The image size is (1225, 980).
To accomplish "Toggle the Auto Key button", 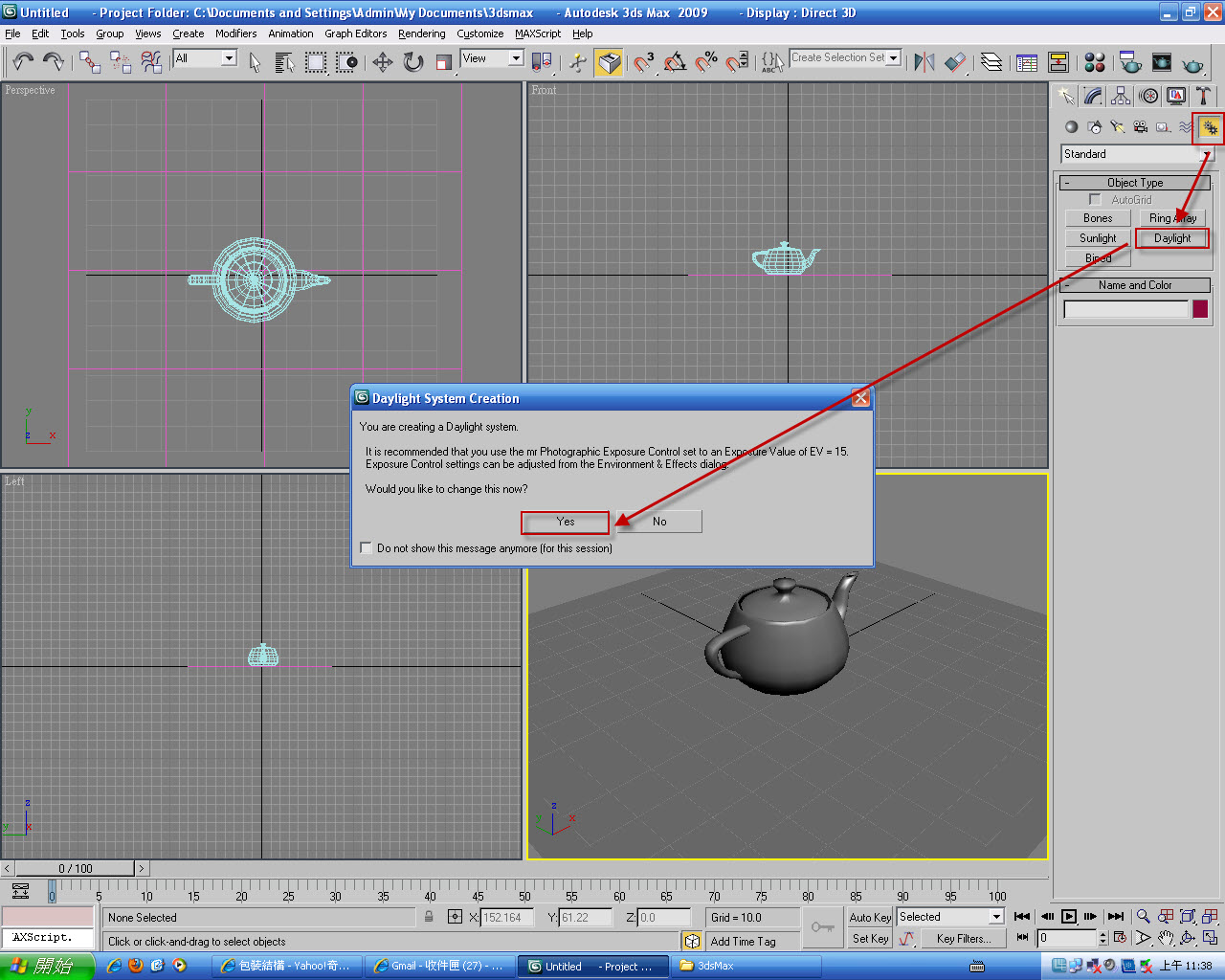I will click(x=870, y=917).
